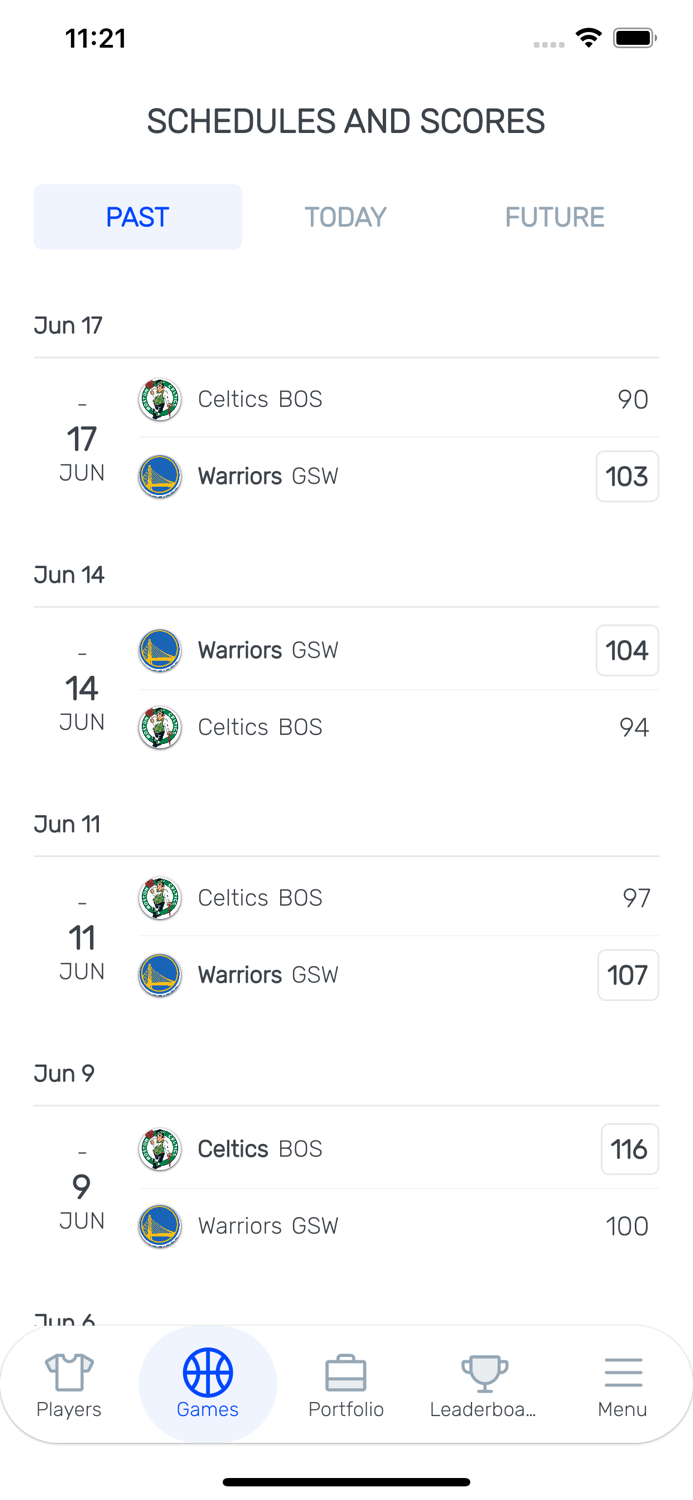This screenshot has height=1500, width=693.
Task: Tap Warriors logo in Jun 14 game
Action: (x=160, y=651)
